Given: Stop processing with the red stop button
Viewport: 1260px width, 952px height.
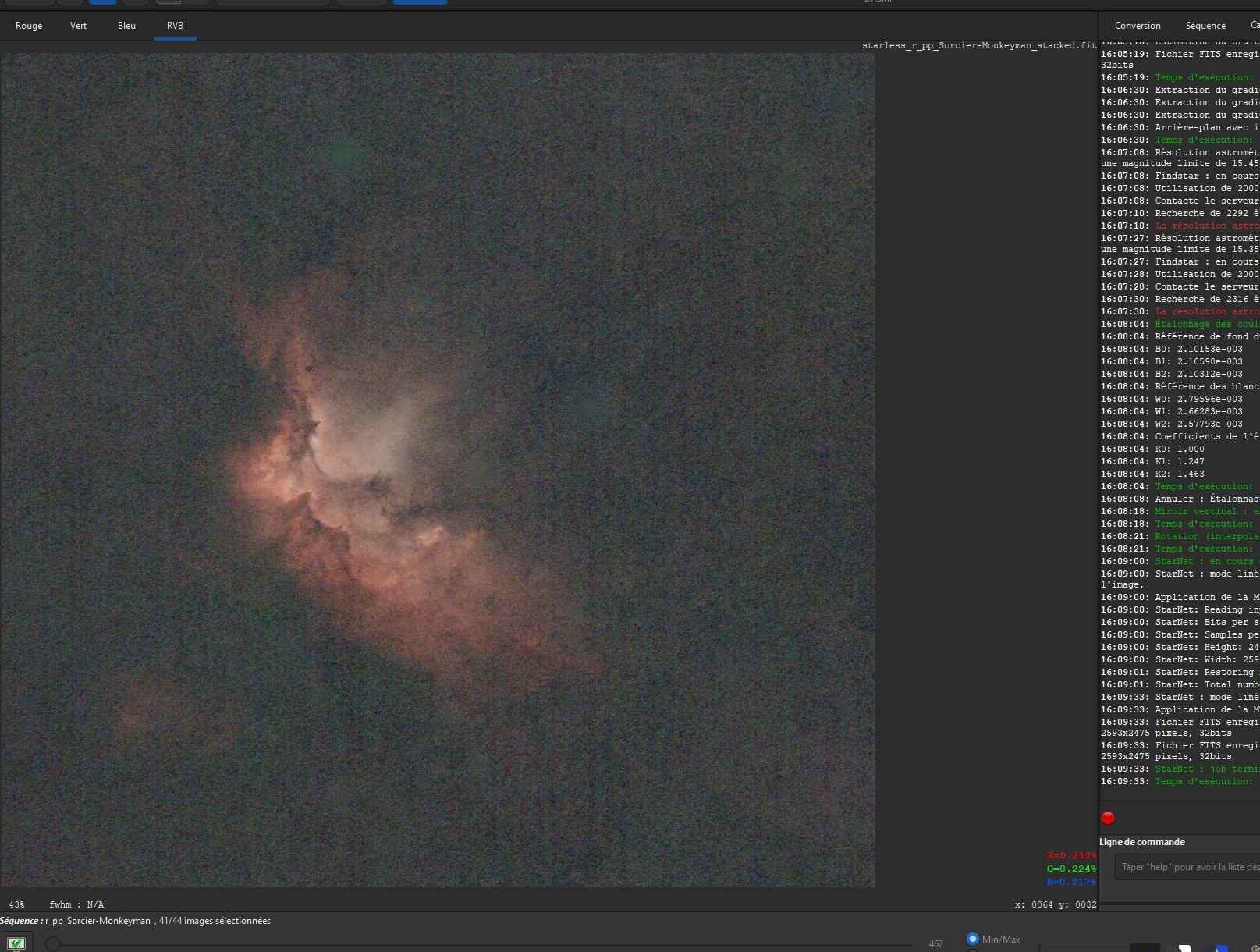Looking at the screenshot, I should (1108, 818).
